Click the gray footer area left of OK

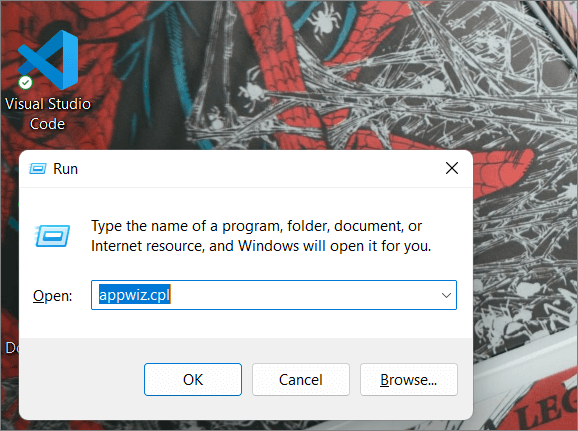coord(81,379)
